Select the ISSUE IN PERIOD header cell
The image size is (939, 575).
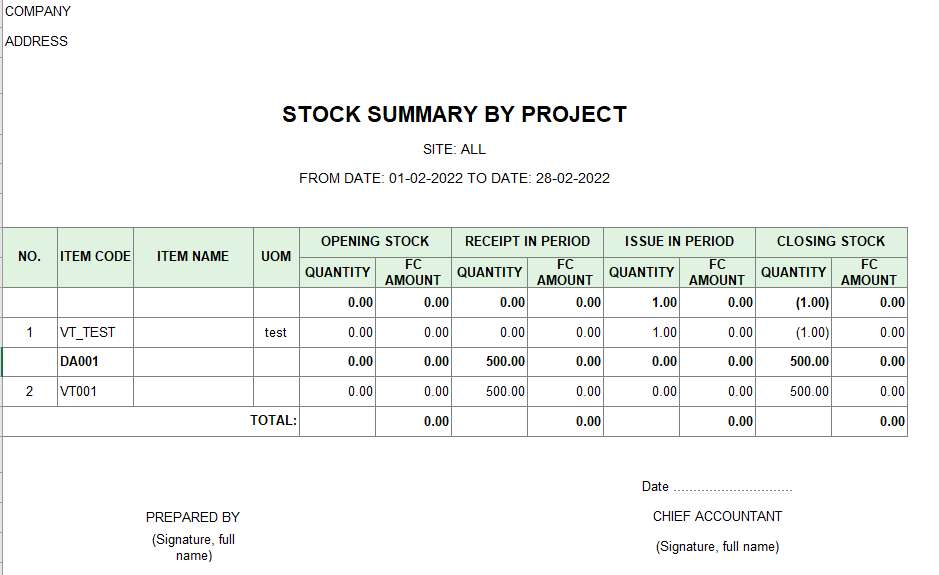[679, 242]
